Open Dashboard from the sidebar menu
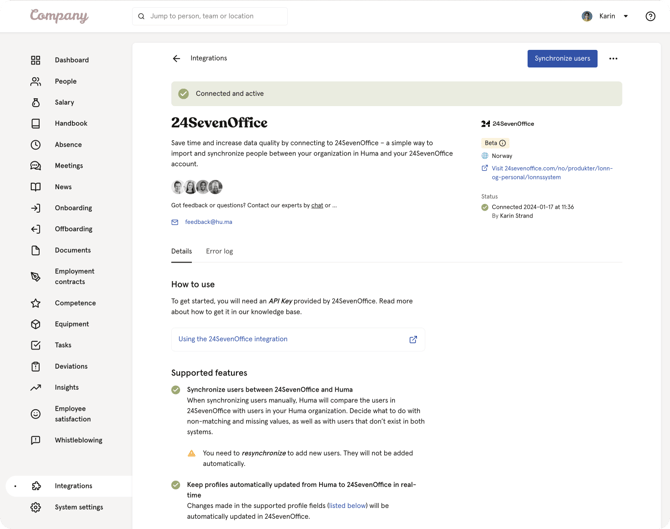 click(x=72, y=60)
